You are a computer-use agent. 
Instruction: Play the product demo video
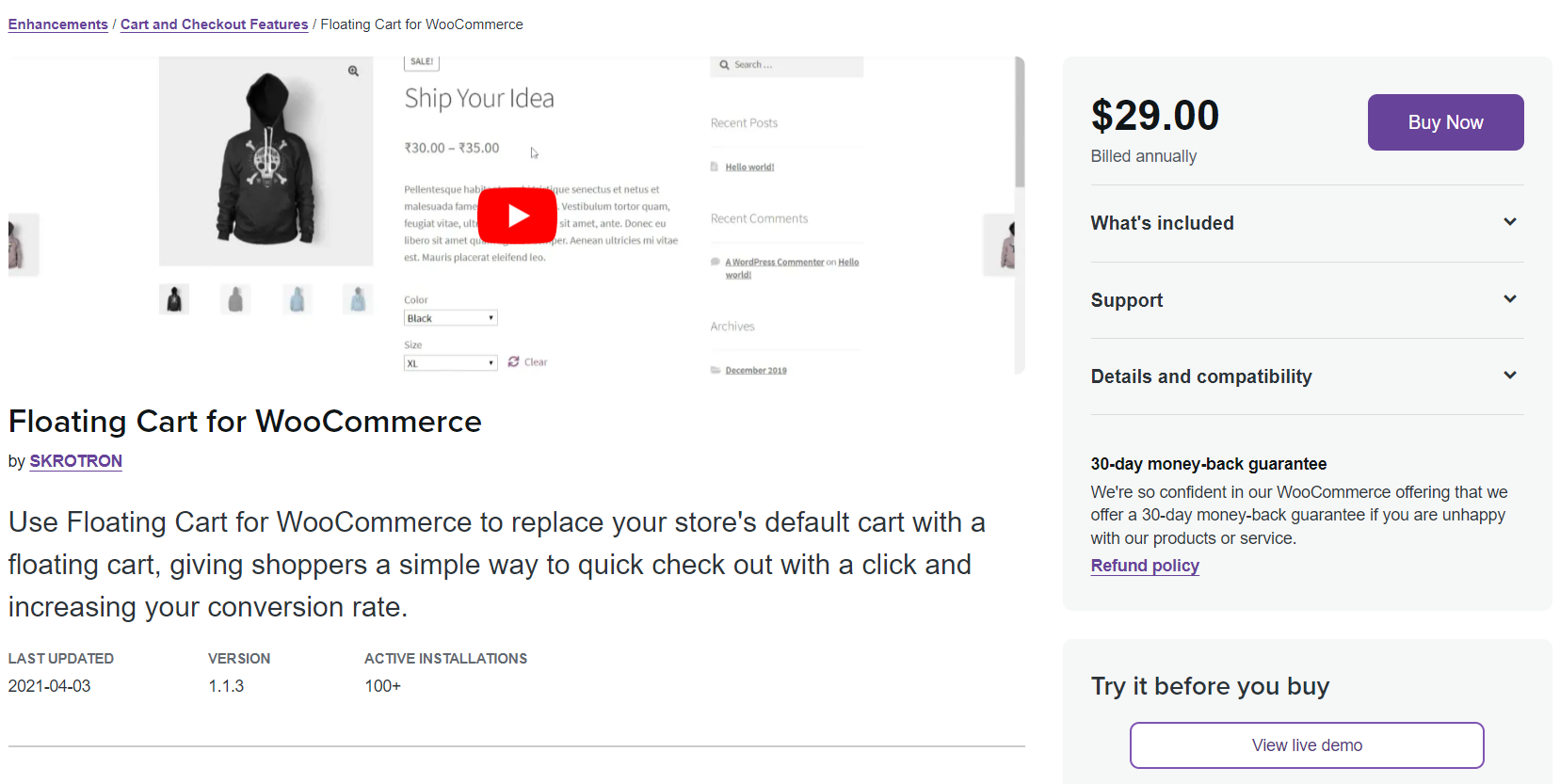pyautogui.click(x=517, y=215)
